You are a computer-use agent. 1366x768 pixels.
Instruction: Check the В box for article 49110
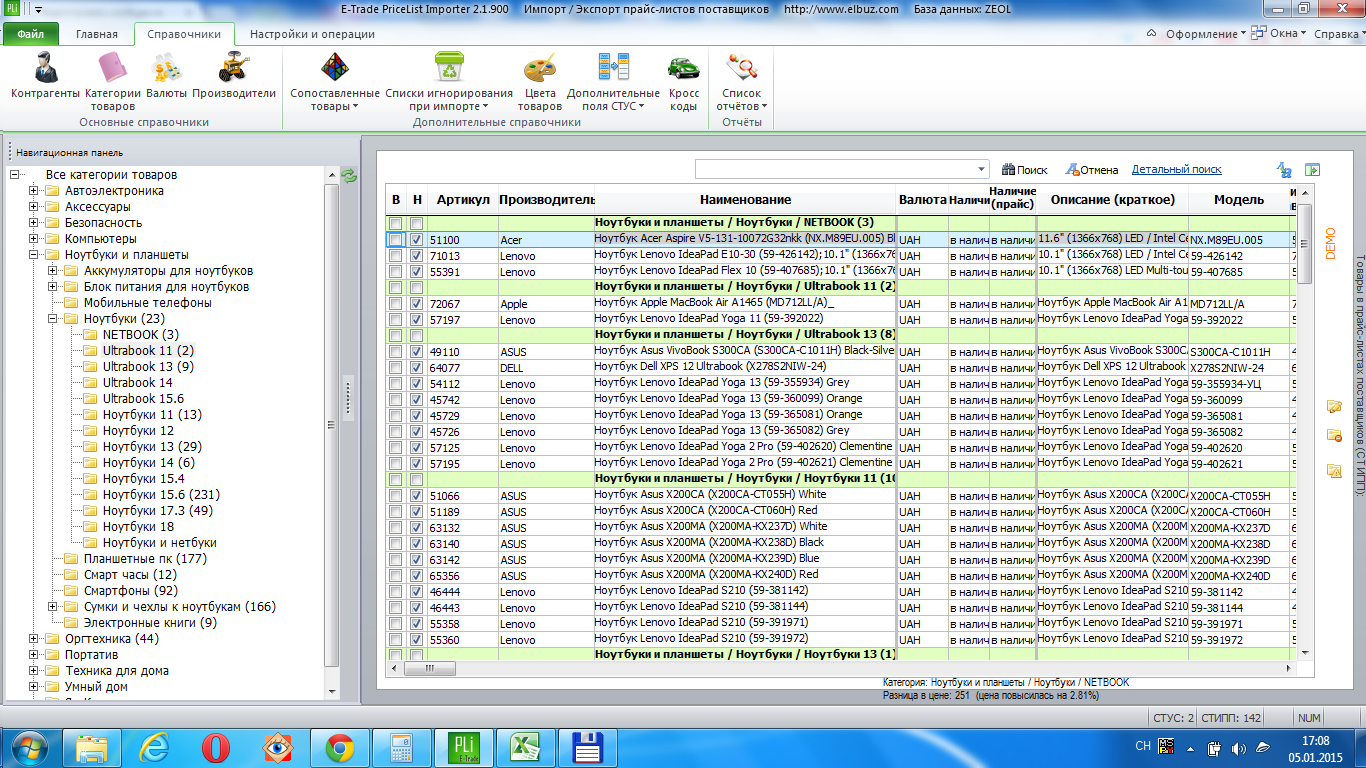(396, 352)
